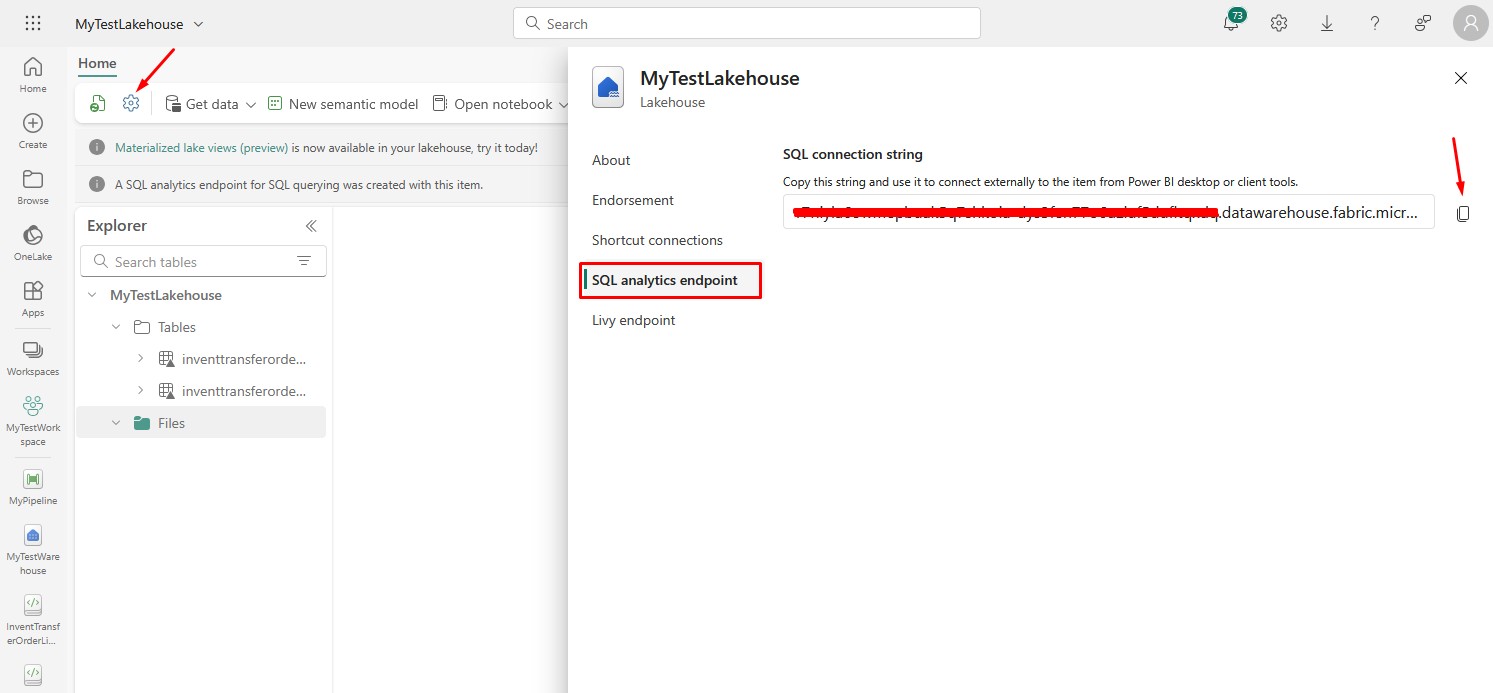Open MyTestWarehouse in the left navigation

click(33, 550)
